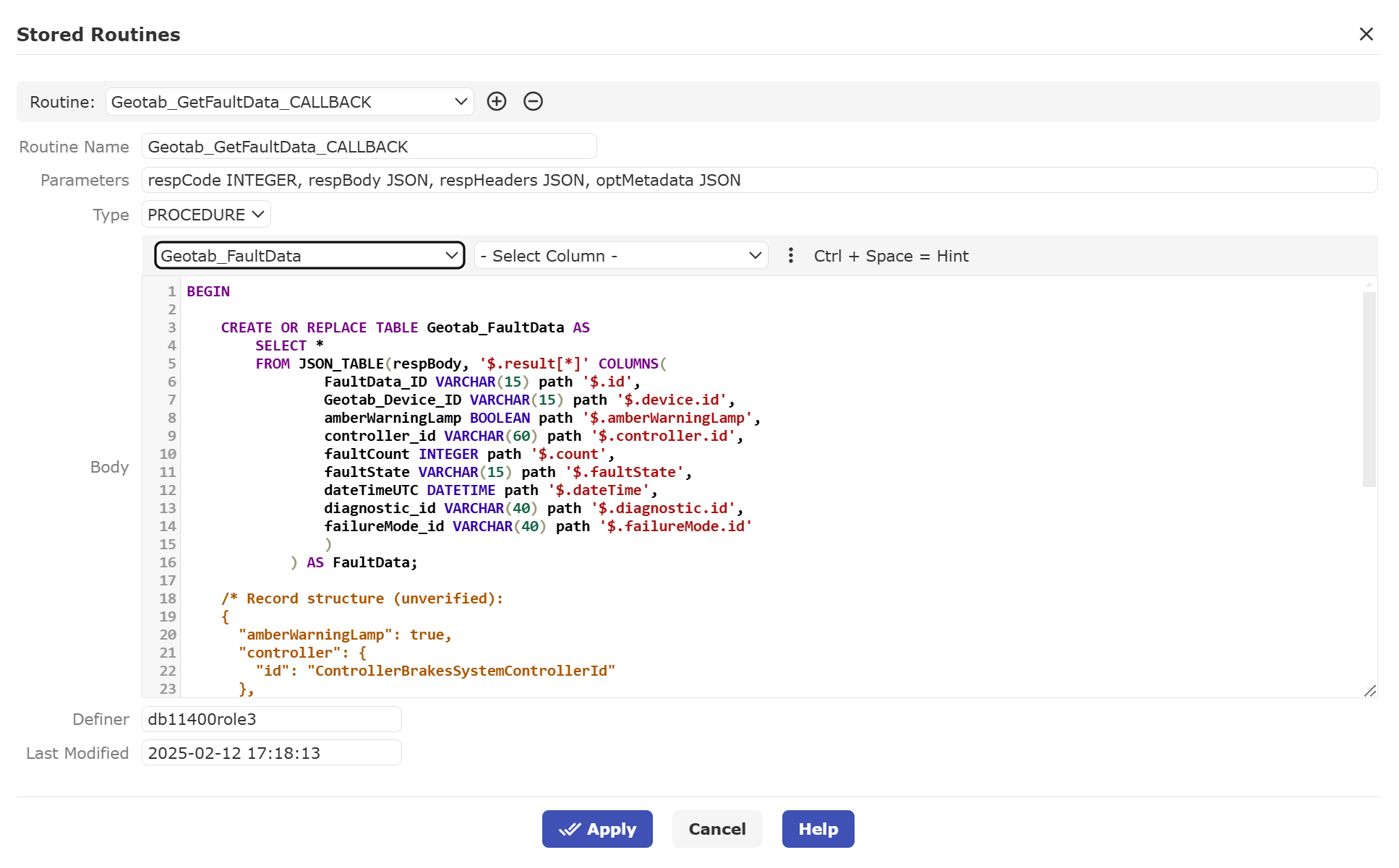Click the Body label
This screenshot has height=868, width=1399.
coord(109,467)
